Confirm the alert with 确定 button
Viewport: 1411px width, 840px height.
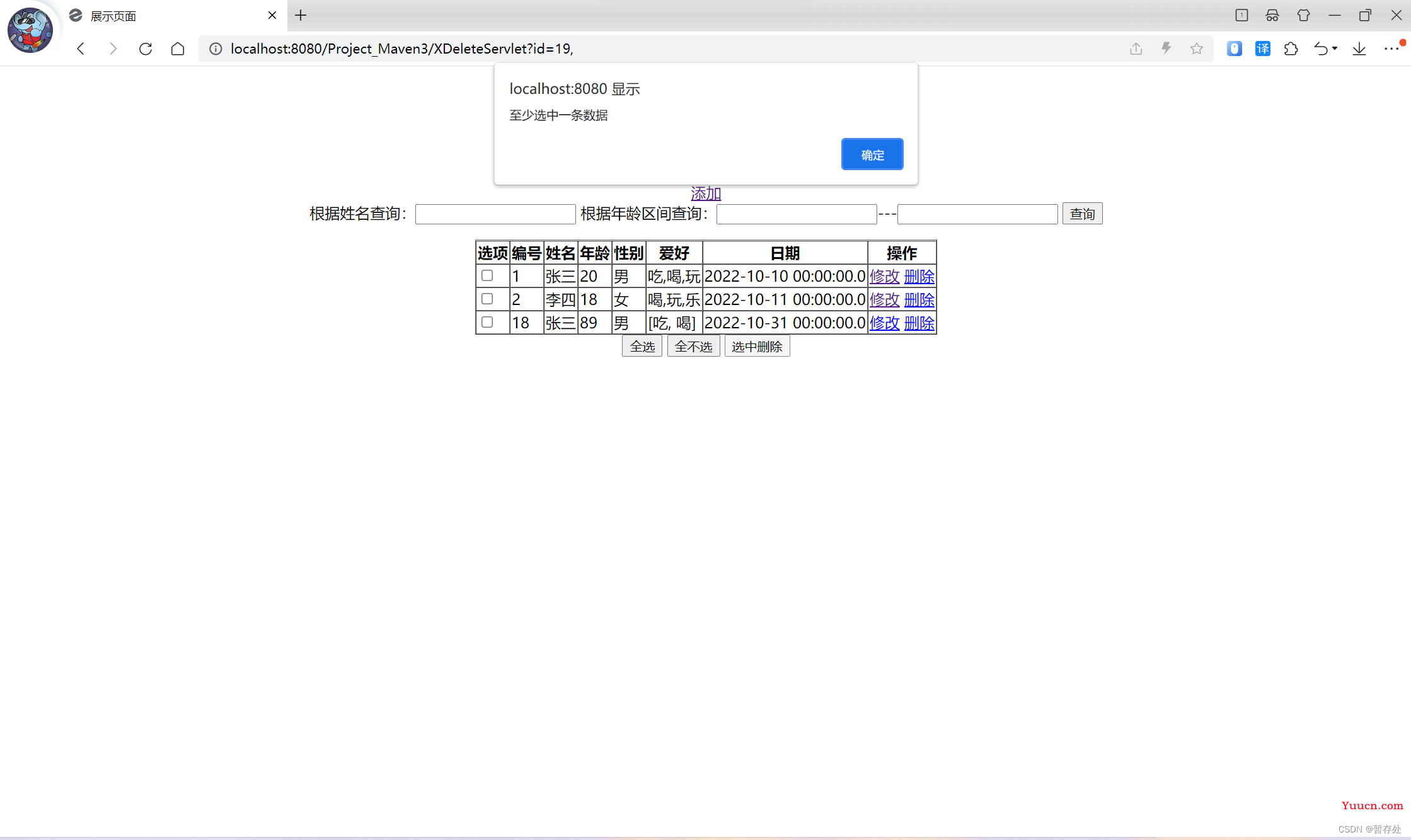coord(872,154)
